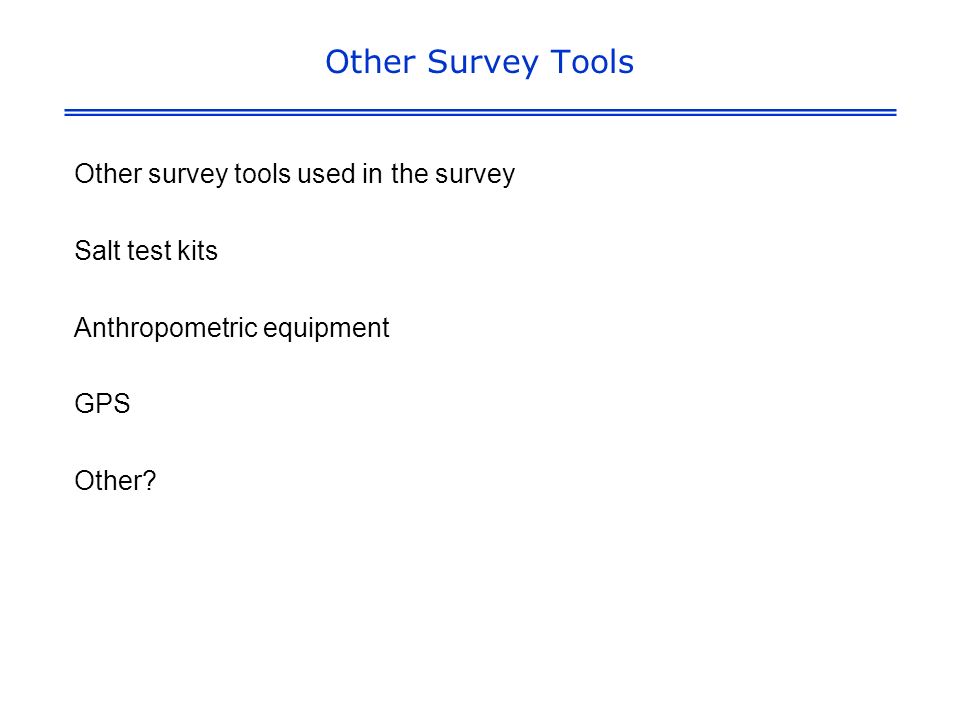Screen dimensions: 960x720
Task: Click the blue horizontal divider line
Action: (480, 112)
